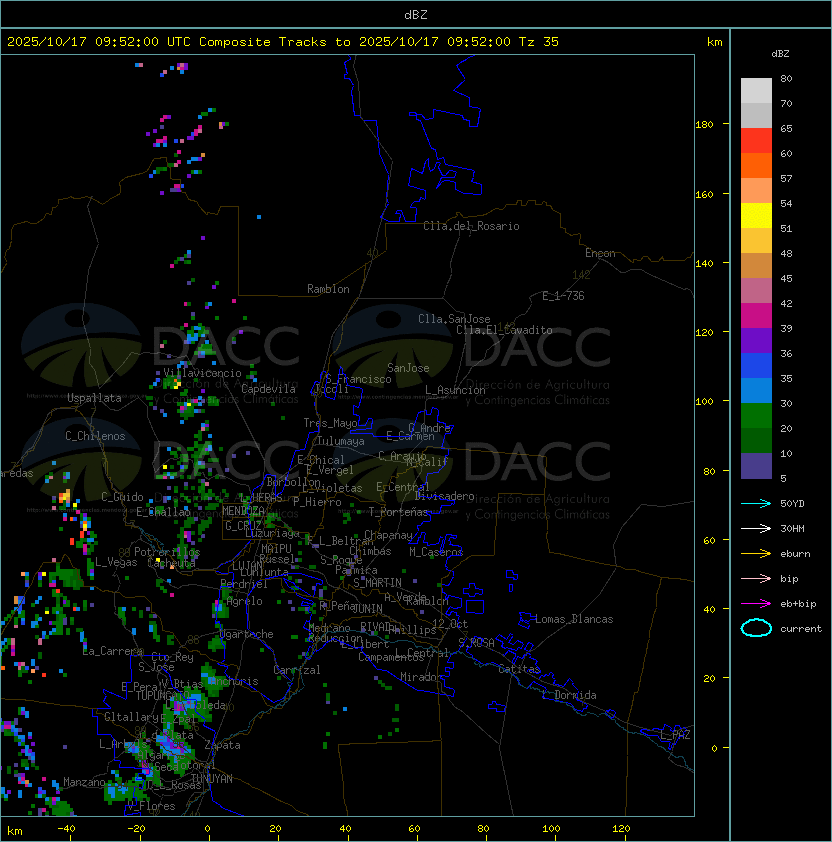
Task: Click the 'Potrerillos' map label
Action: click(167, 552)
